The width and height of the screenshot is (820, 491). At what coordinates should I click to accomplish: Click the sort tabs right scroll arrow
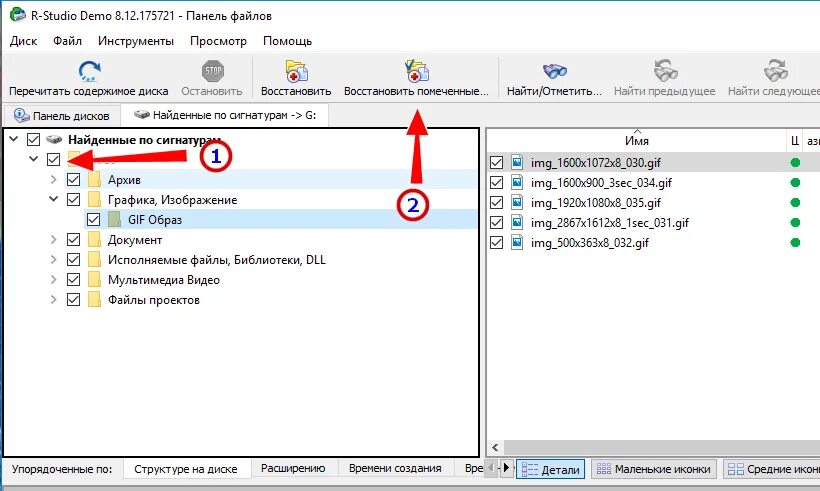coord(506,468)
